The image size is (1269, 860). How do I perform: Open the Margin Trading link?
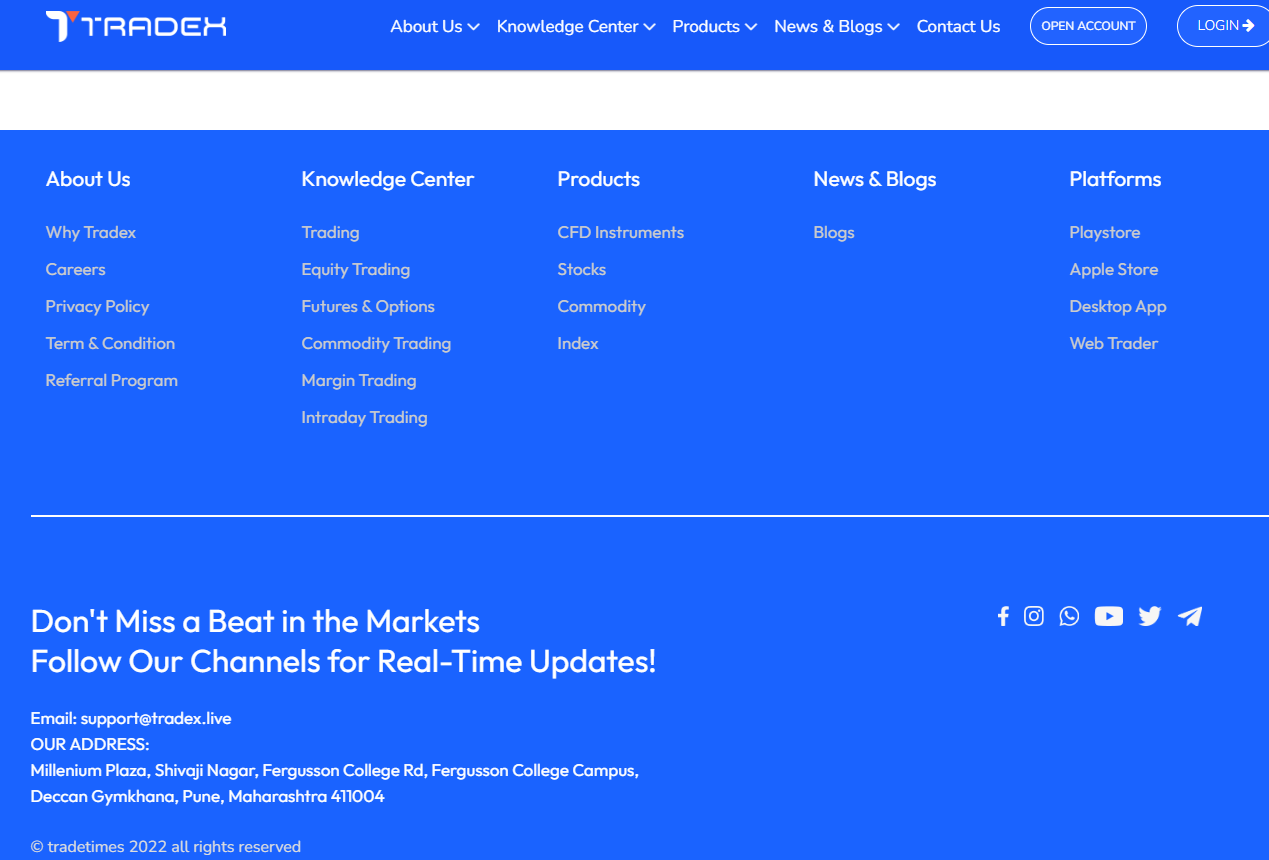359,380
